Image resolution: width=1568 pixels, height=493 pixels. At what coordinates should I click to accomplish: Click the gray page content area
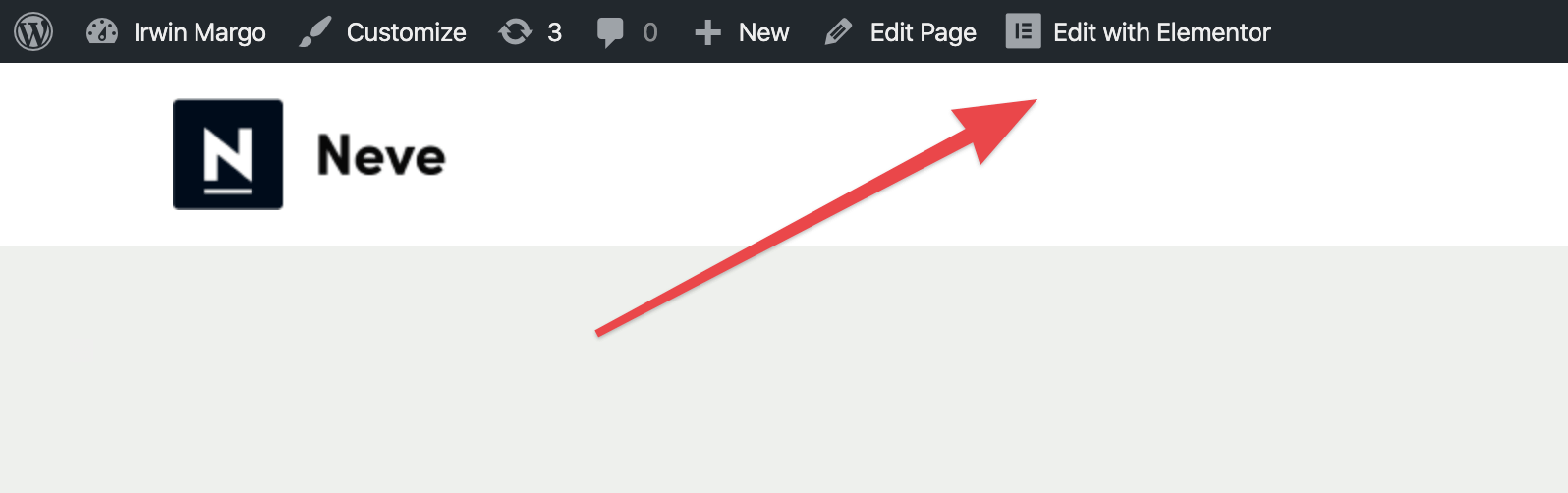[x=784, y=369]
